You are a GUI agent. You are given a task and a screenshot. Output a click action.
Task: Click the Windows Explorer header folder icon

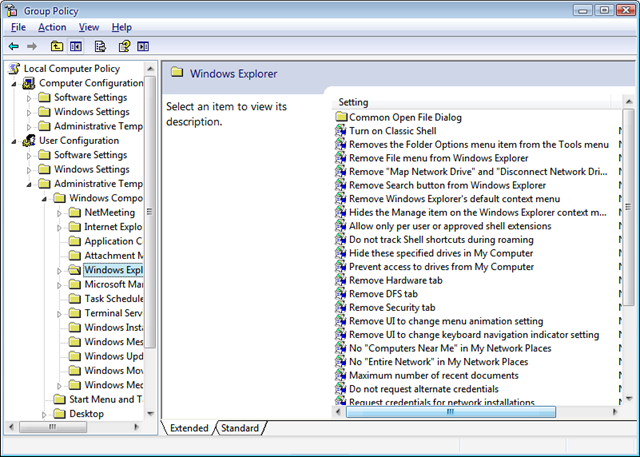[x=177, y=73]
